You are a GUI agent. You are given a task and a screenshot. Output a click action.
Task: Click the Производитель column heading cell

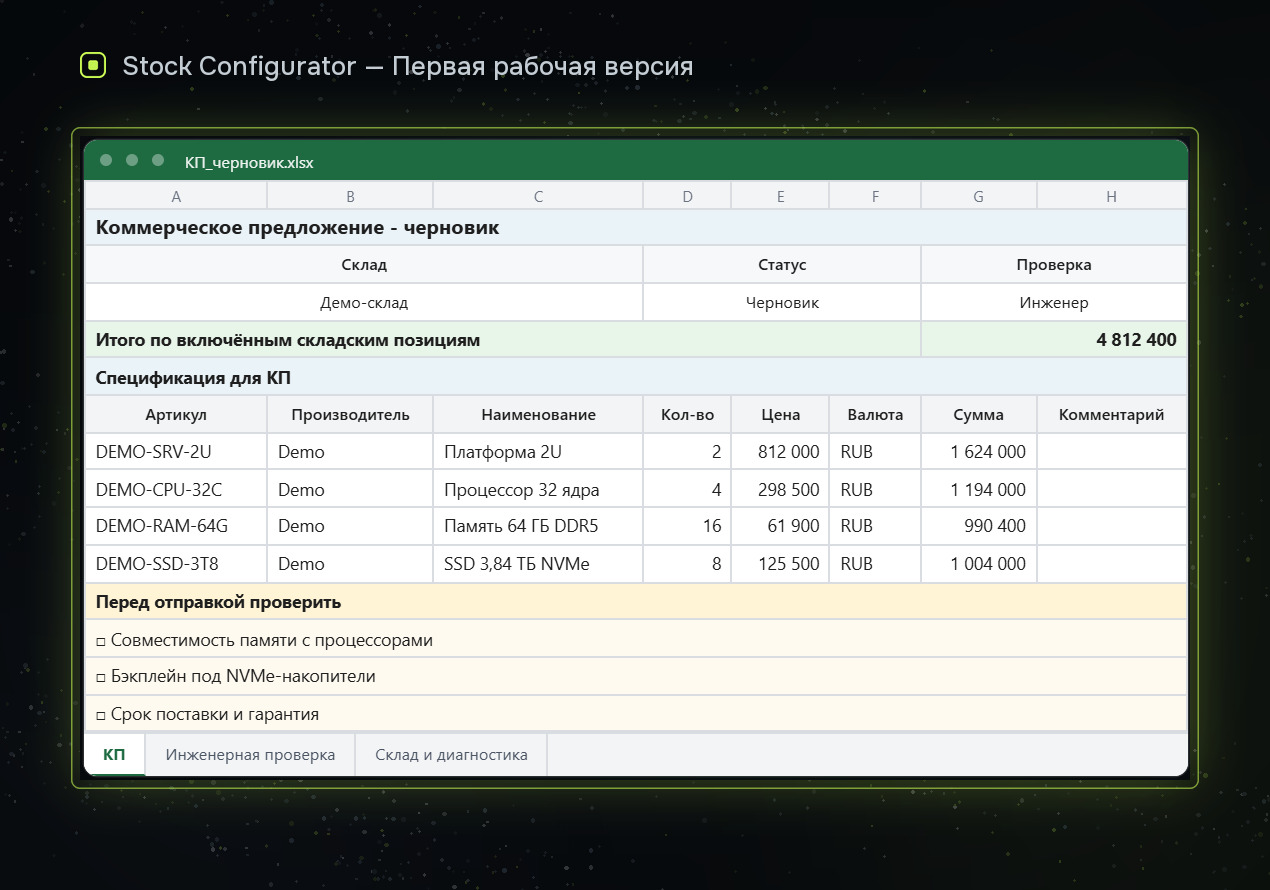click(x=350, y=414)
